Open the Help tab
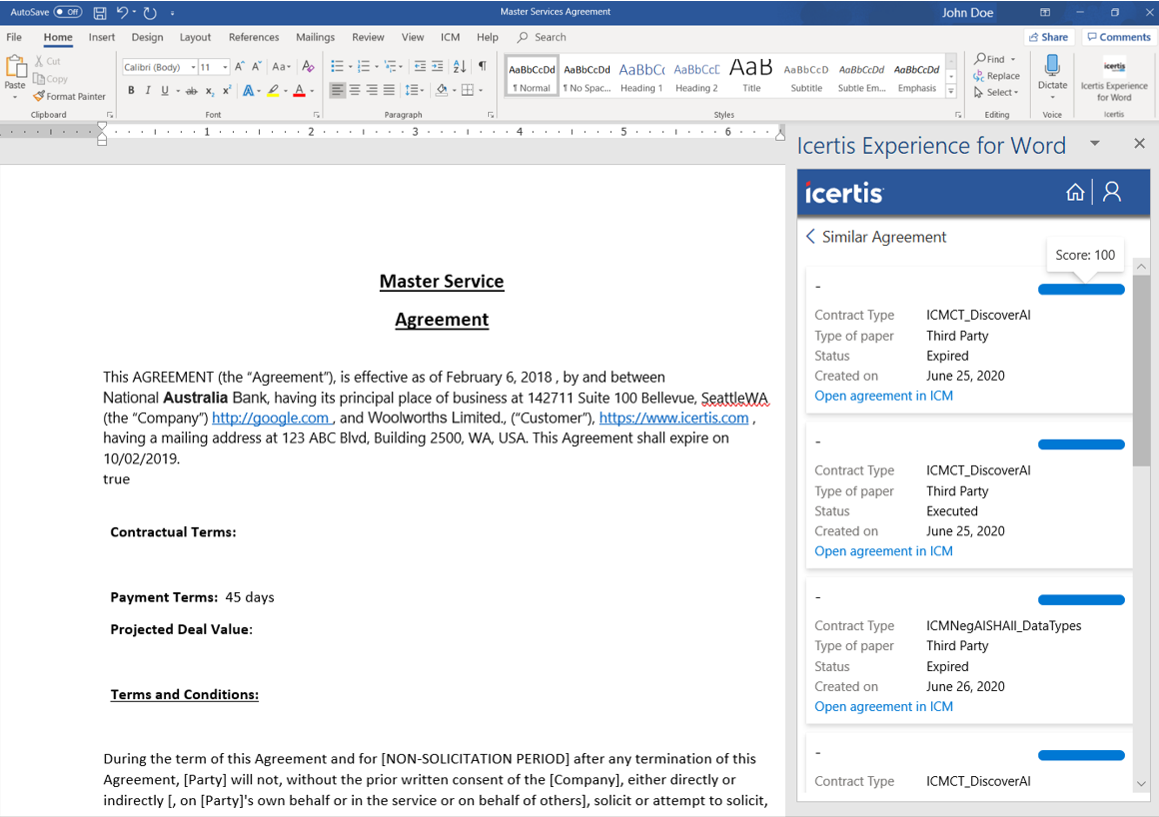This screenshot has width=1159, height=817. click(487, 37)
